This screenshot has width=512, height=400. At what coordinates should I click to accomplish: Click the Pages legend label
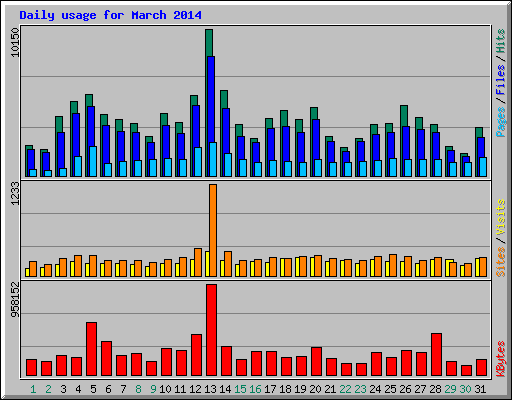click(500, 122)
